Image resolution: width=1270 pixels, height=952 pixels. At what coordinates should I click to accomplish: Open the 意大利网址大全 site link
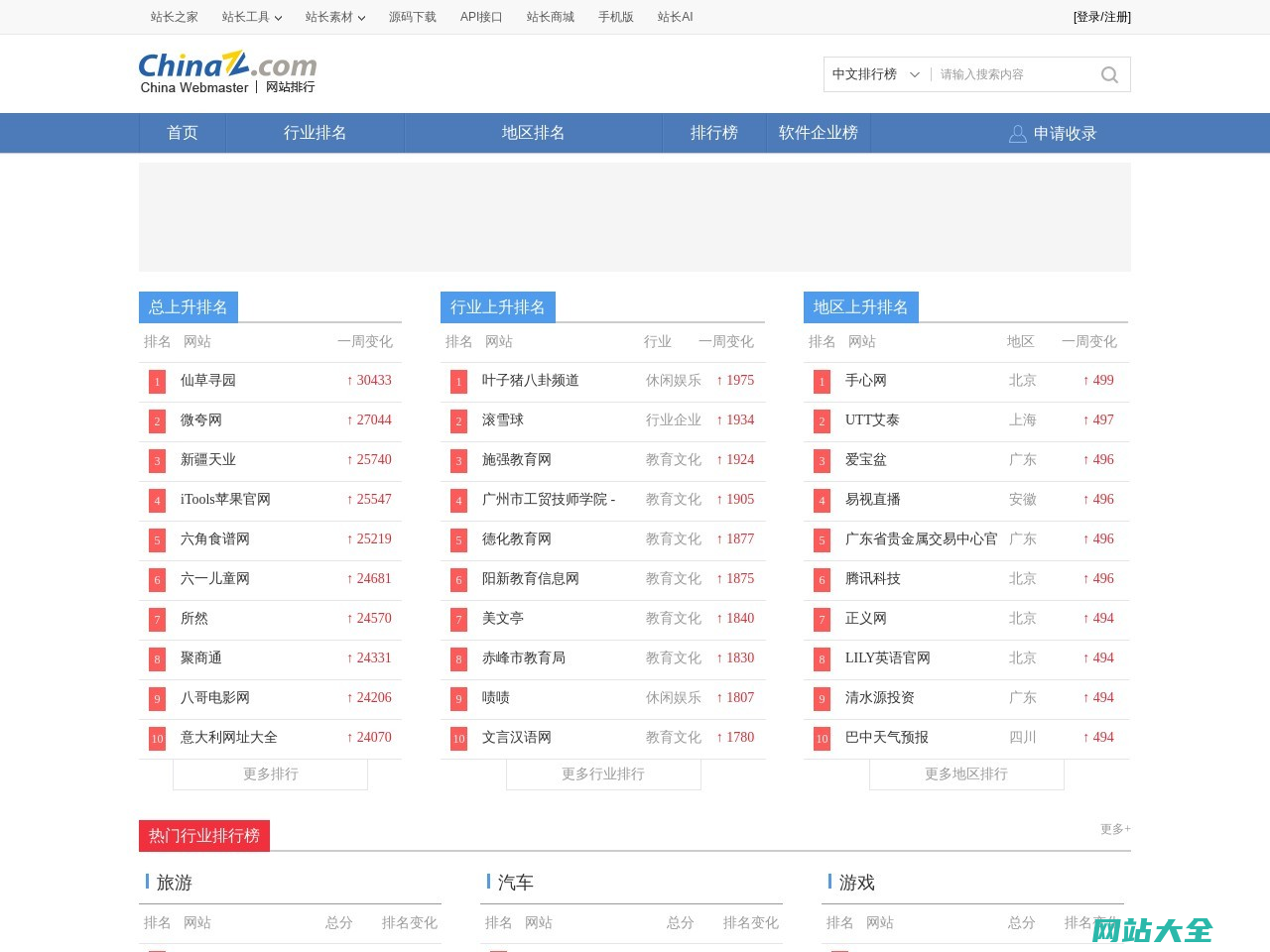[x=229, y=738]
